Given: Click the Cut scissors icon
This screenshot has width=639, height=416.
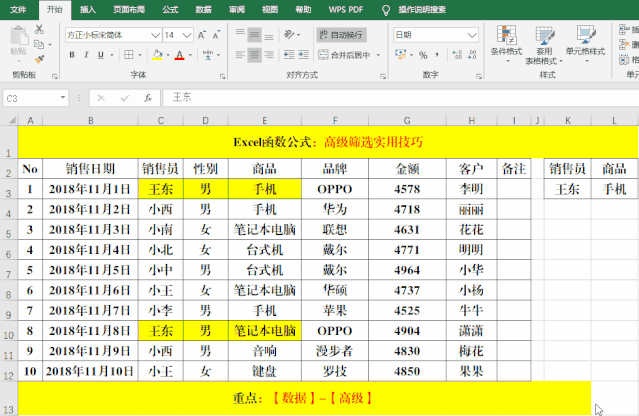Looking at the screenshot, I should coord(39,30).
